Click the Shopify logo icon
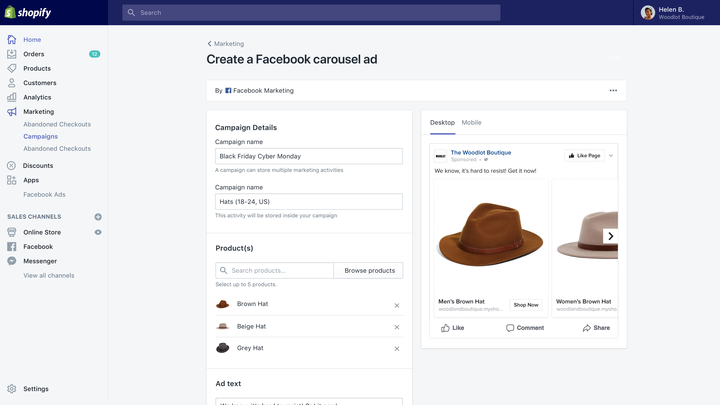This screenshot has width=720, height=405. point(10,12)
